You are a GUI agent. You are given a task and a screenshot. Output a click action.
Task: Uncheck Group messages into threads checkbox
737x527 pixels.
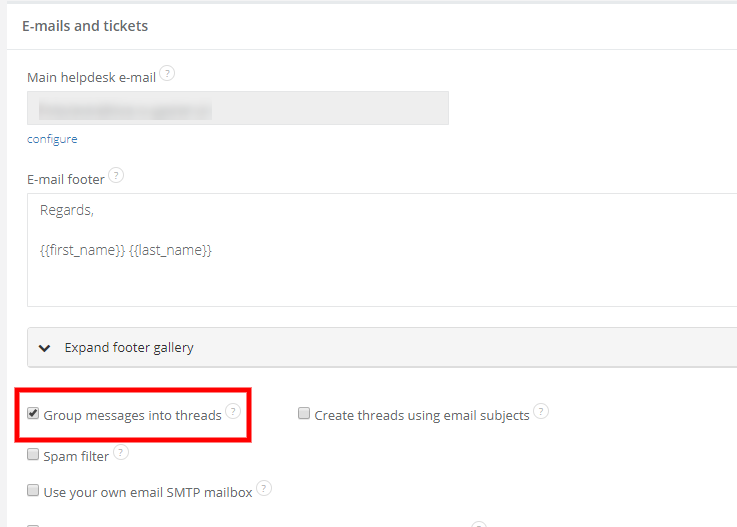[34, 414]
